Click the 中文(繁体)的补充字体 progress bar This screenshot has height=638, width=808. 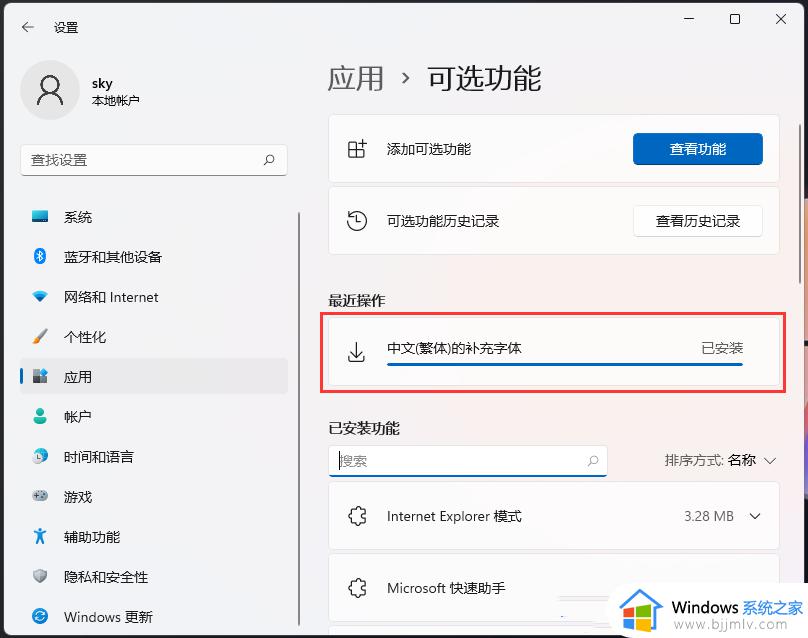tap(565, 364)
